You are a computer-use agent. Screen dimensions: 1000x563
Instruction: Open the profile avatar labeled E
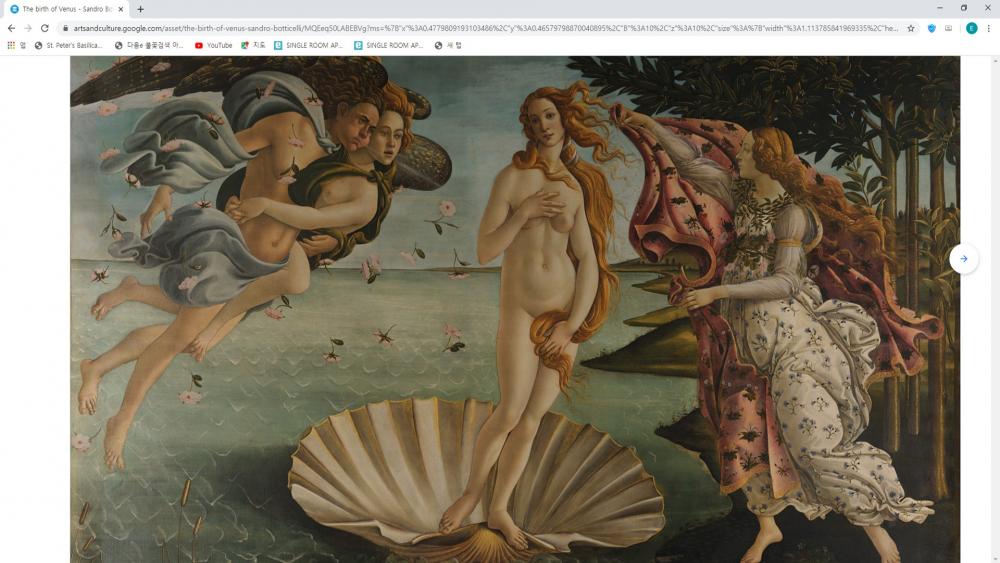point(971,28)
